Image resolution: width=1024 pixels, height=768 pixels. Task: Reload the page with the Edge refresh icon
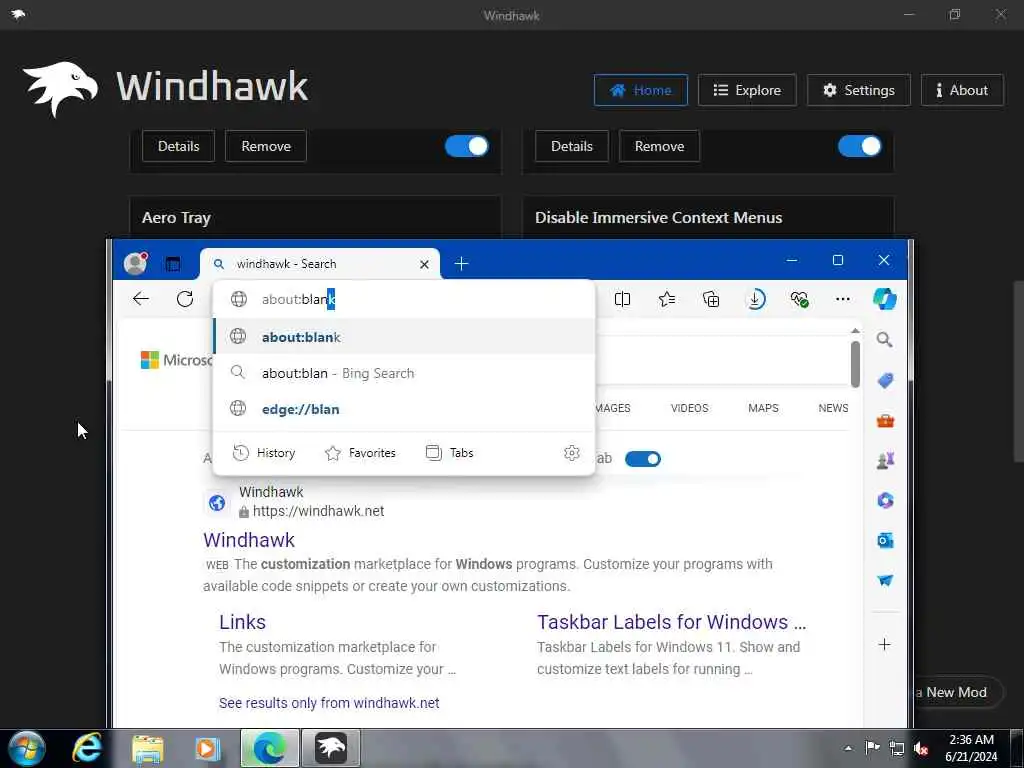click(185, 299)
